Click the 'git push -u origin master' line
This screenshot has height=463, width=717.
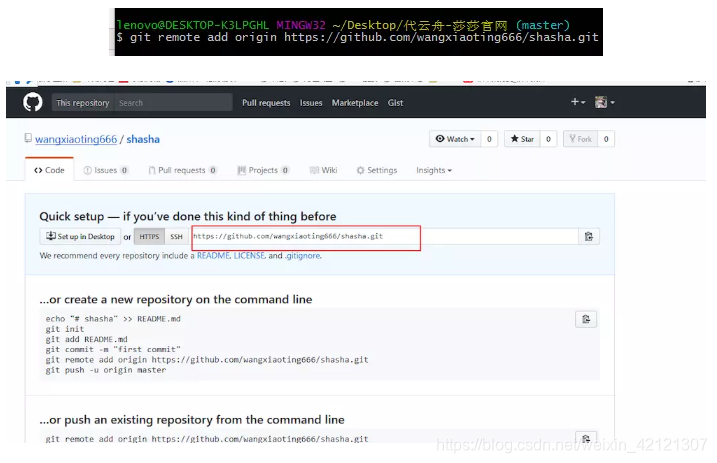[106, 370]
